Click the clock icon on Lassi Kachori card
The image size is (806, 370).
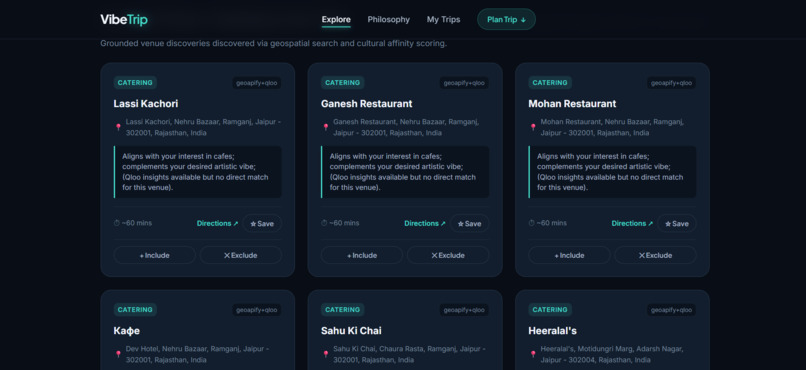click(117, 223)
